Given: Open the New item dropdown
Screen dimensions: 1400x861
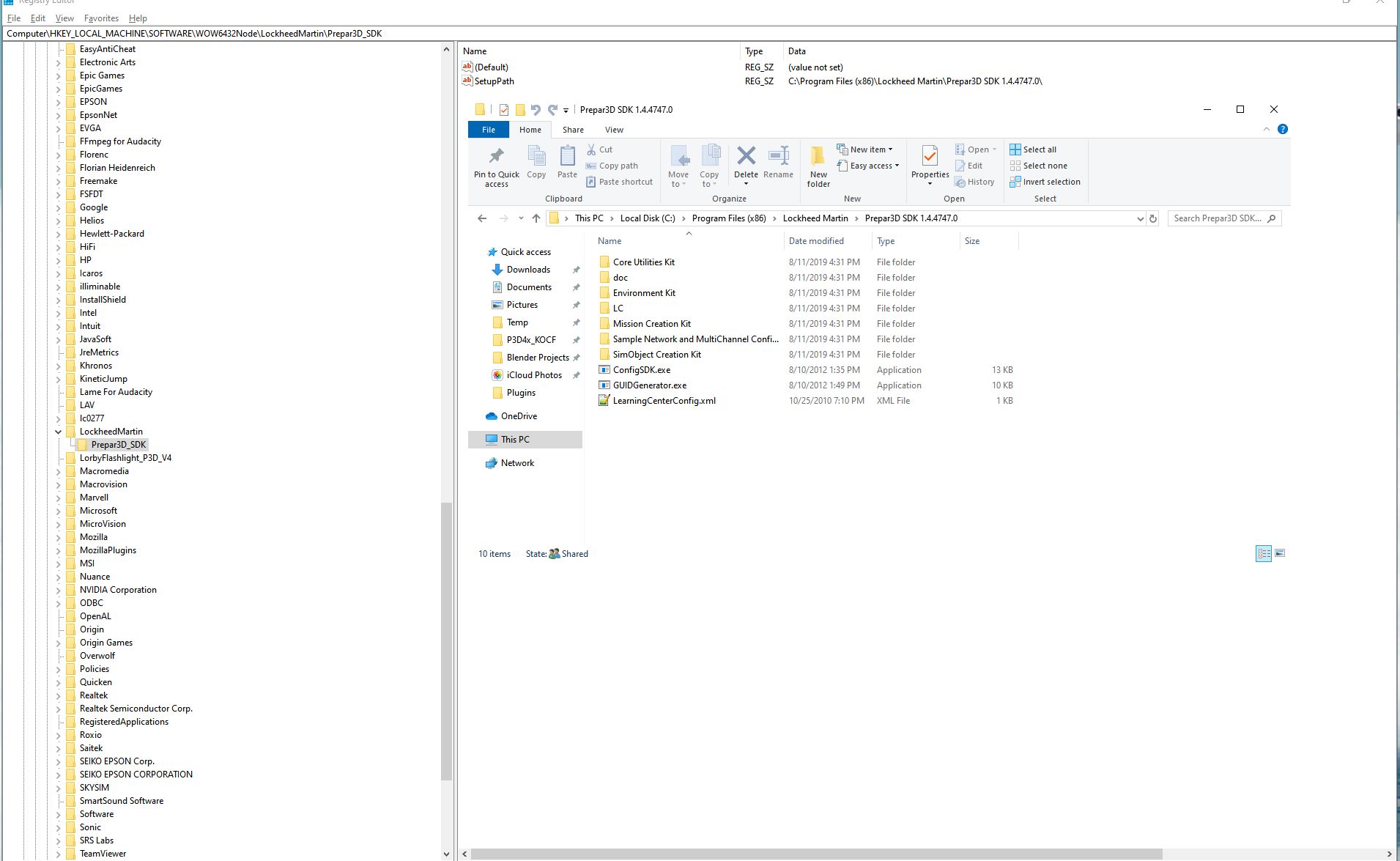Looking at the screenshot, I should [x=865, y=149].
